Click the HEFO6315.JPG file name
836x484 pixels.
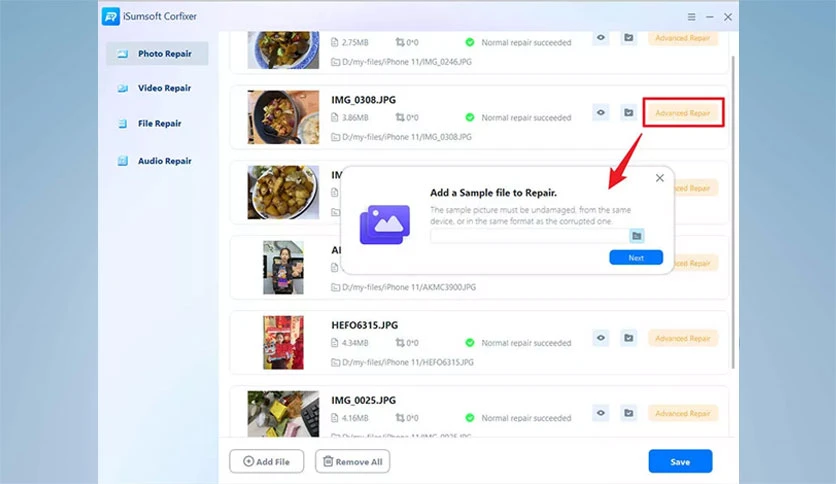click(365, 325)
